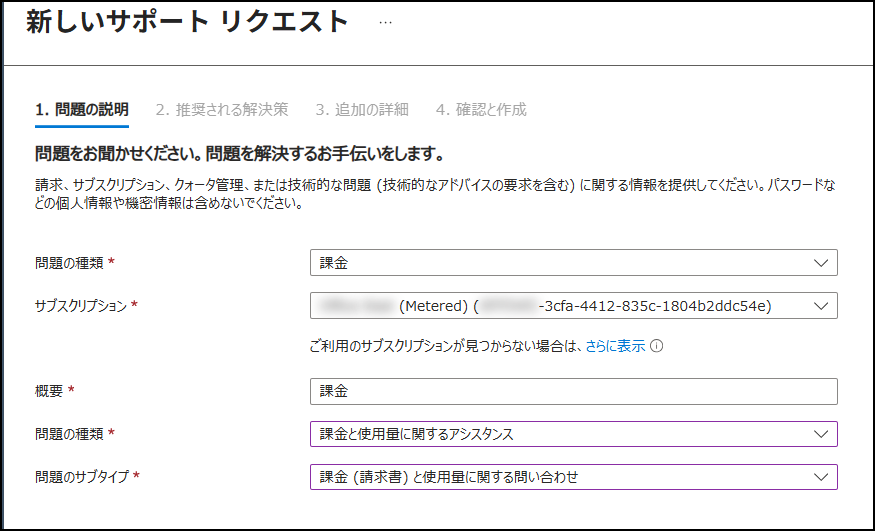The height and width of the screenshot is (531, 875).
Task: Click the 'さらに表示' link
Action: [615, 346]
